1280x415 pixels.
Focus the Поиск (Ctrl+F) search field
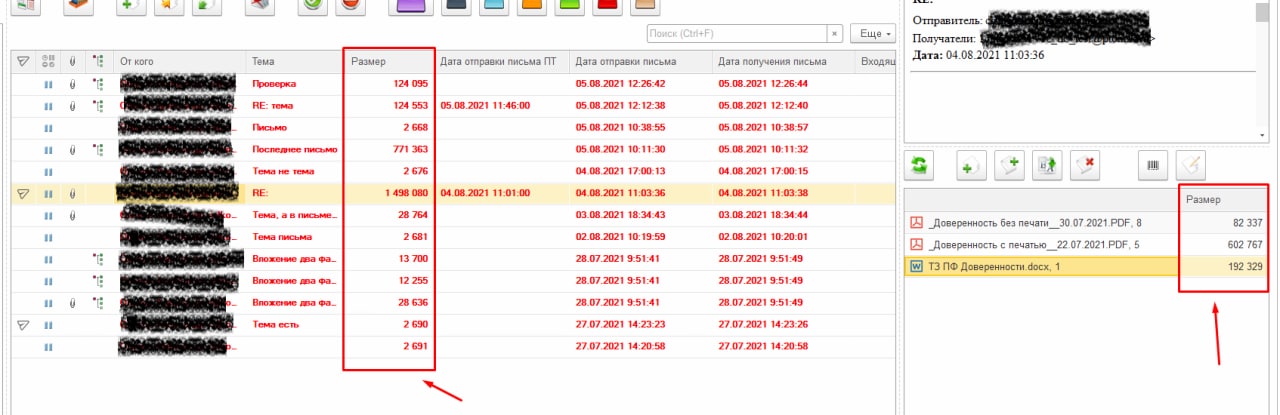click(736, 34)
